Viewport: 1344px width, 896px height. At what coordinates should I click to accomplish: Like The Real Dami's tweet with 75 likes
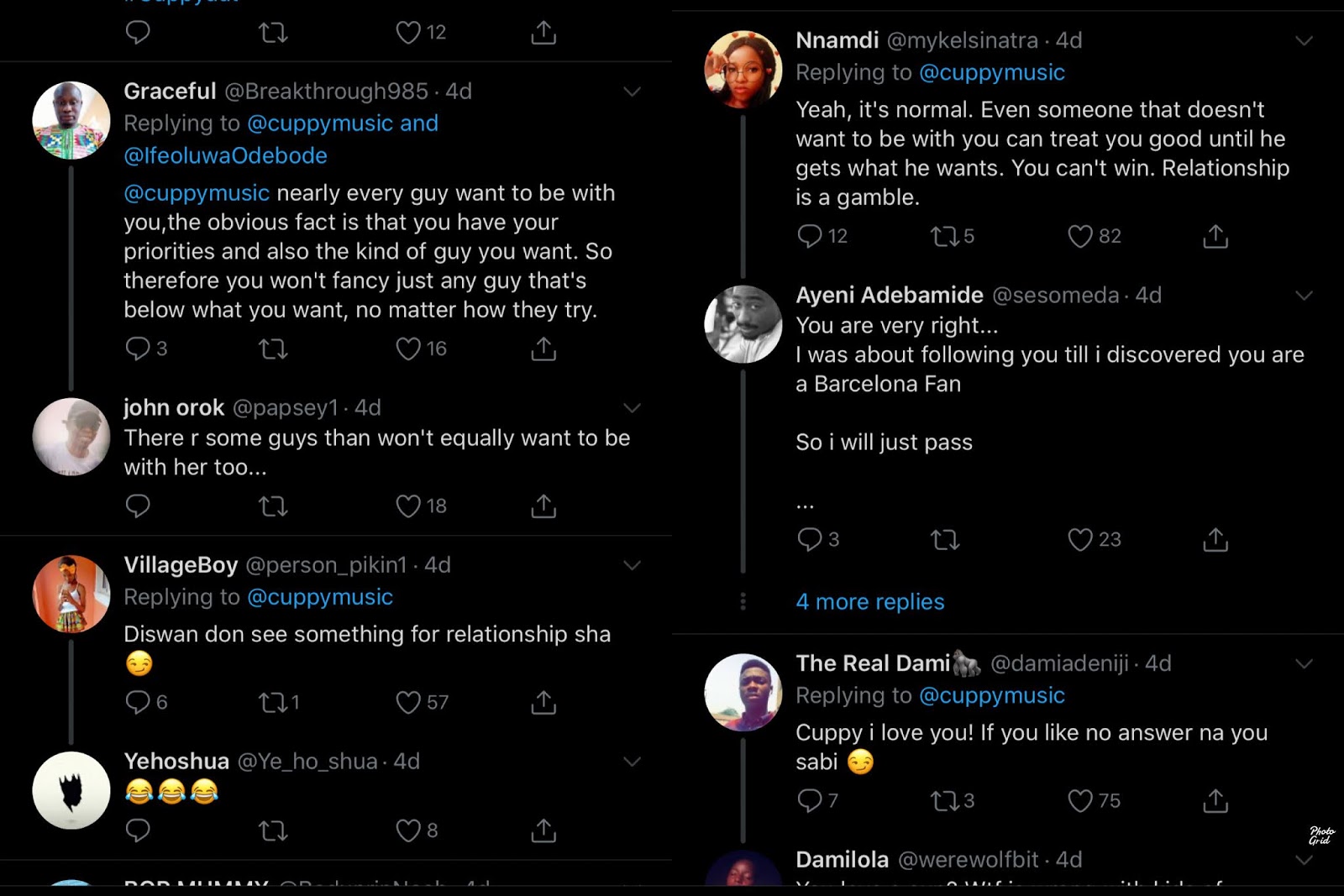1080,801
